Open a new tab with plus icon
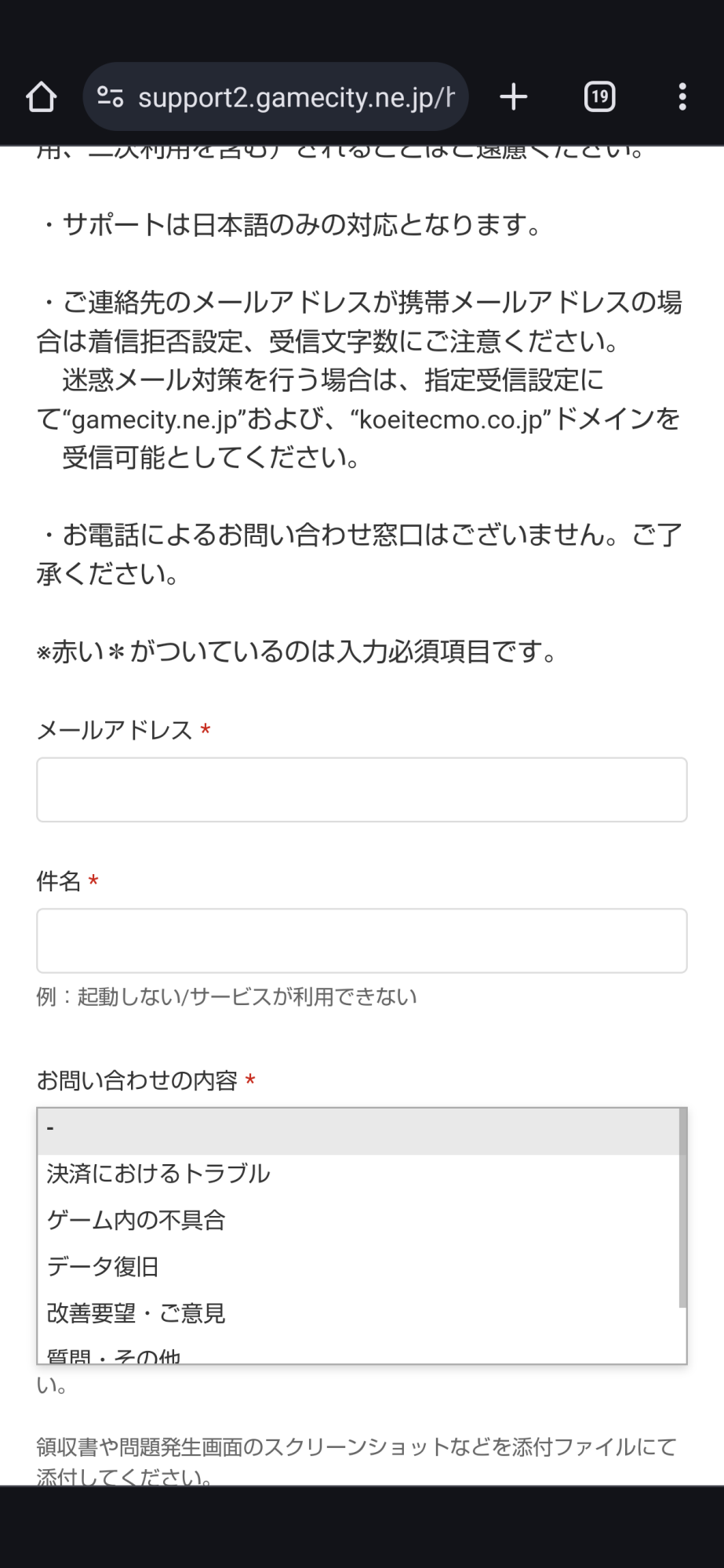The width and height of the screenshot is (724, 1568). click(x=514, y=97)
